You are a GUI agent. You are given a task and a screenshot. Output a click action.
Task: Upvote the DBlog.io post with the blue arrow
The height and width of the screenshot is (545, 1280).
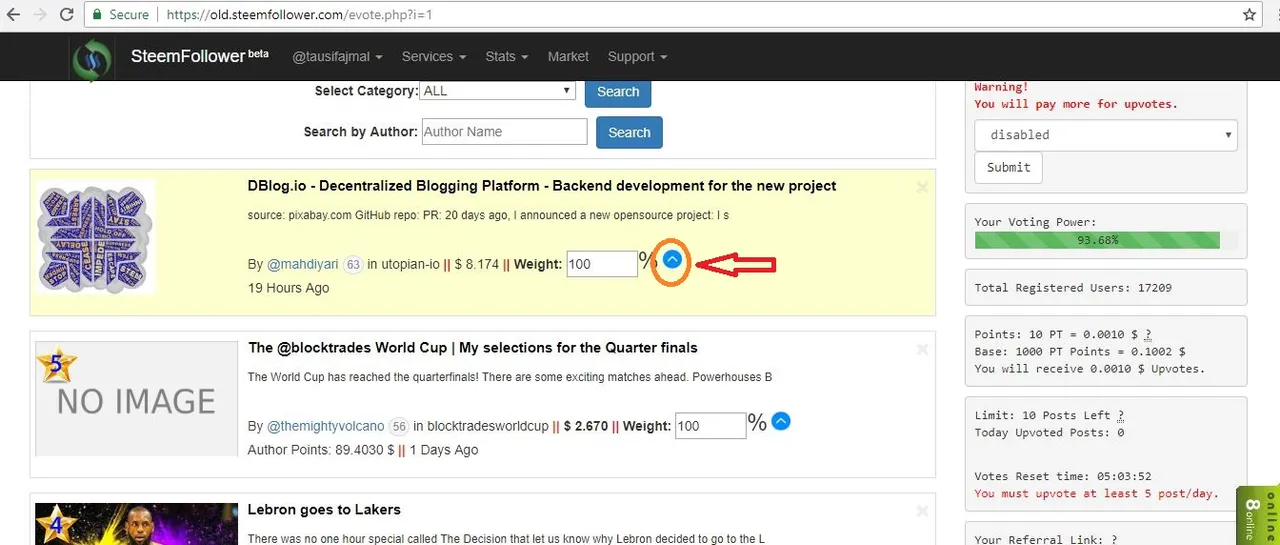(x=673, y=259)
